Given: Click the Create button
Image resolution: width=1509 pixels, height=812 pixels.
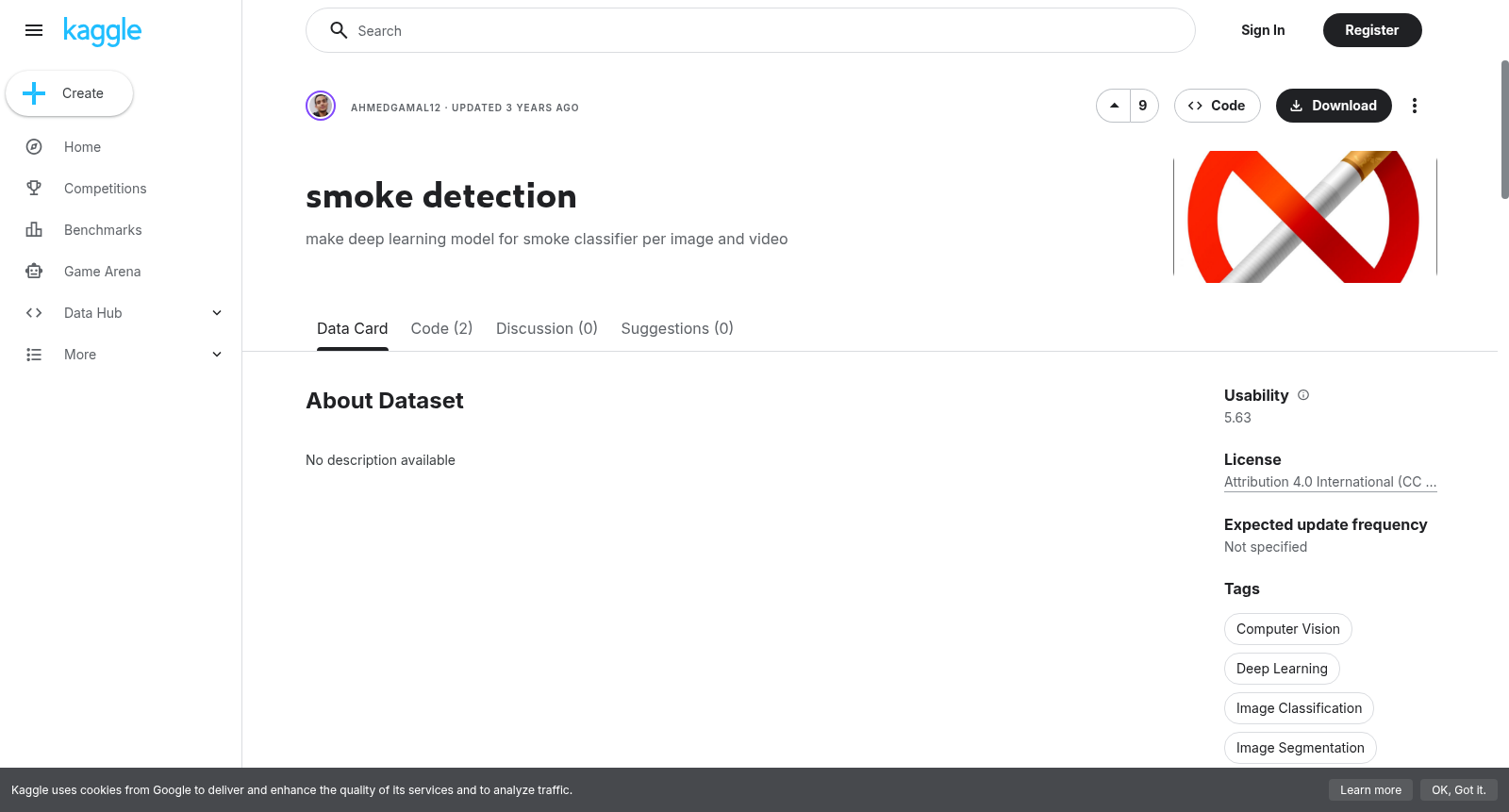Looking at the screenshot, I should pos(70,93).
